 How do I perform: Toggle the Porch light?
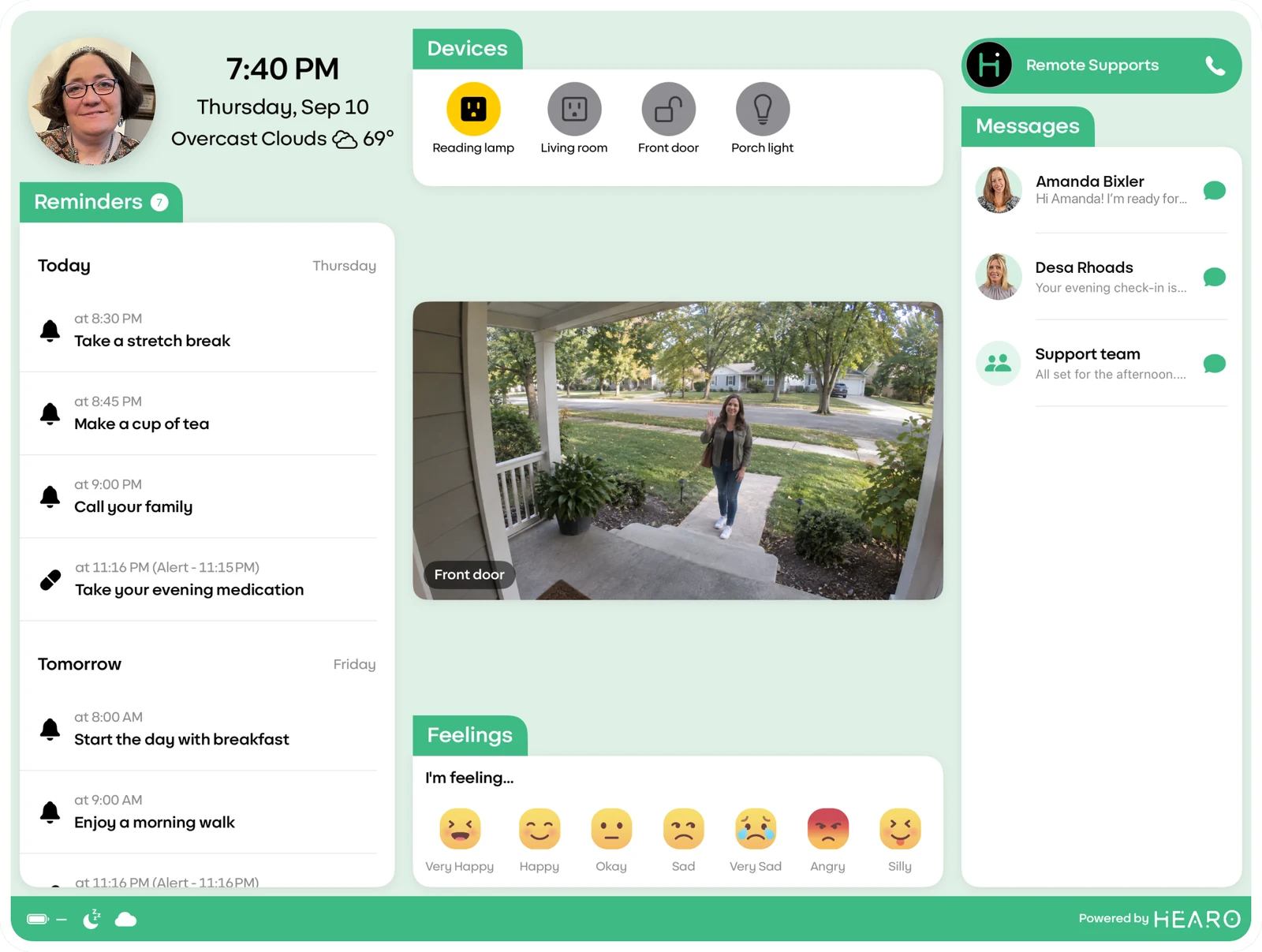[x=763, y=109]
